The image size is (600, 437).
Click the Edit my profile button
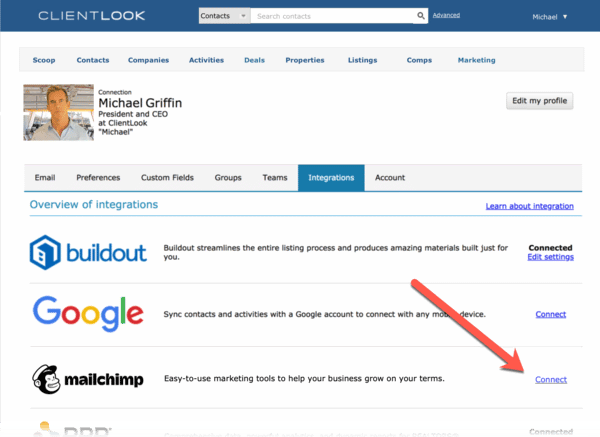(540, 101)
